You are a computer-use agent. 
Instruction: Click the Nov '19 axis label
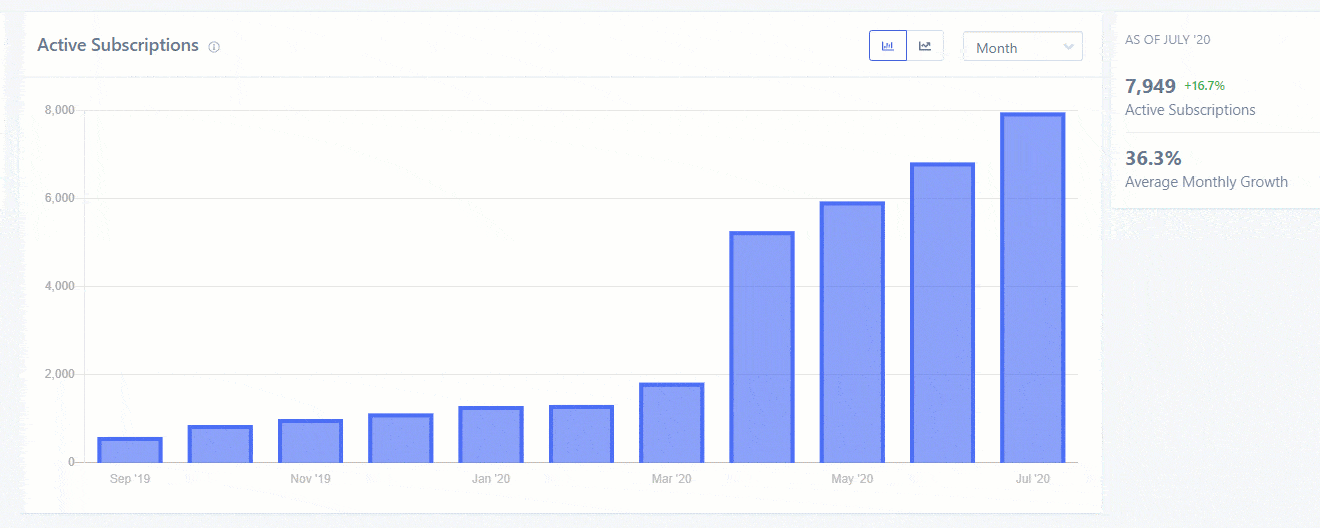(x=311, y=479)
